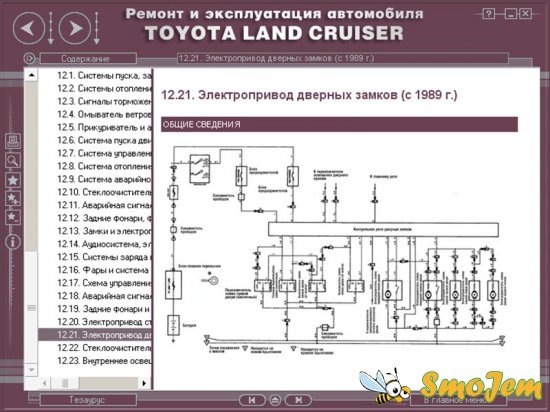Select 12.17. Схема управления entry

pos(104,283)
